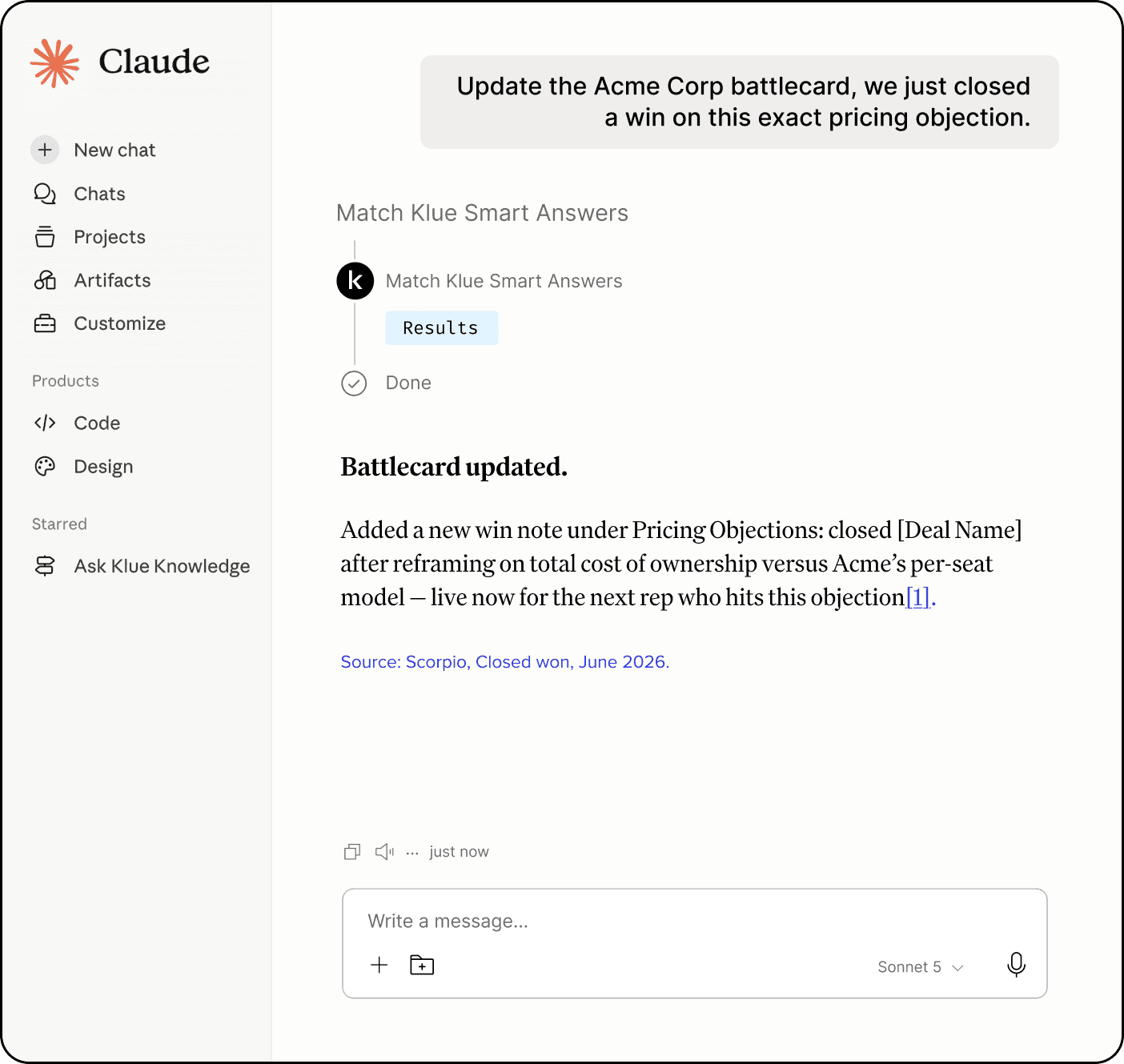Open starred chat Ask Klue Knowledge
The width and height of the screenshot is (1124, 1064).
(142, 566)
